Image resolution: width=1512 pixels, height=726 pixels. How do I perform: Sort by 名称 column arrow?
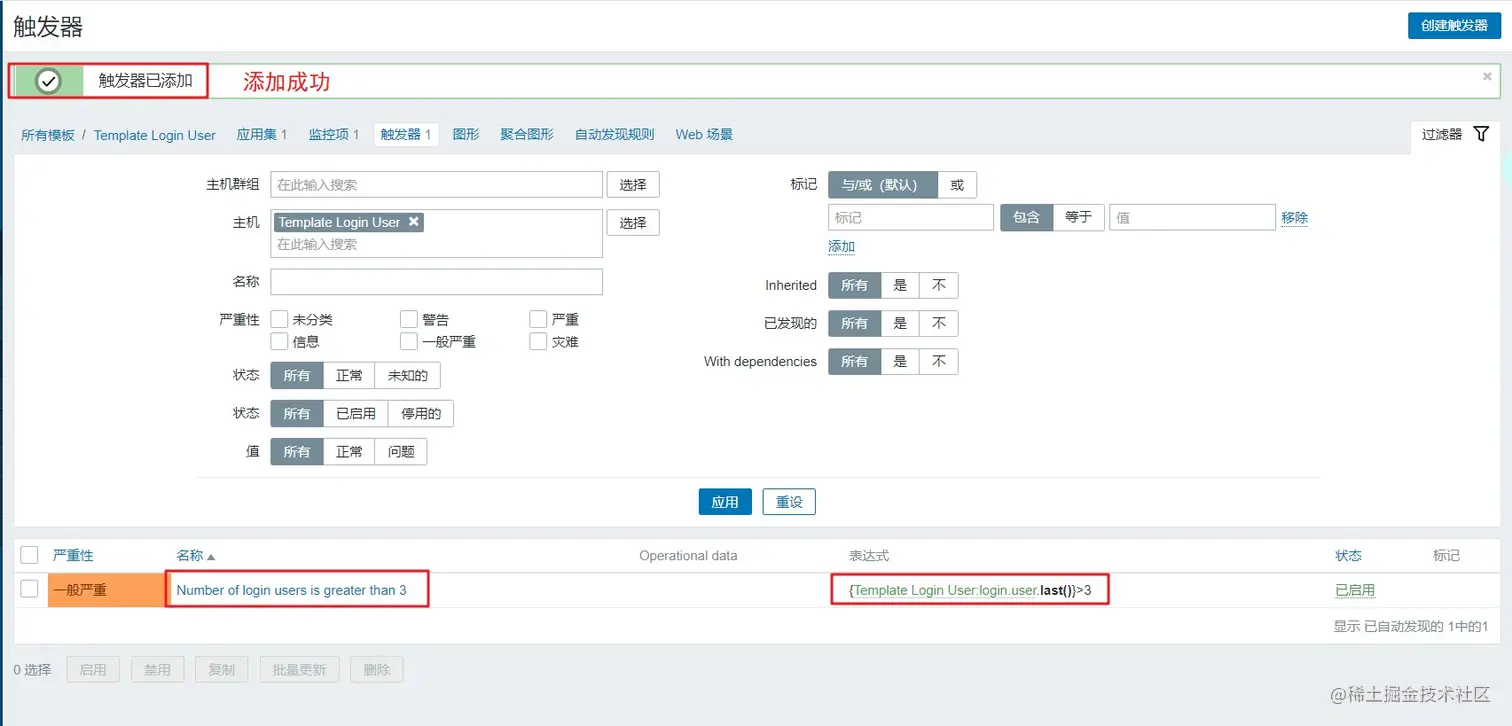(x=211, y=556)
